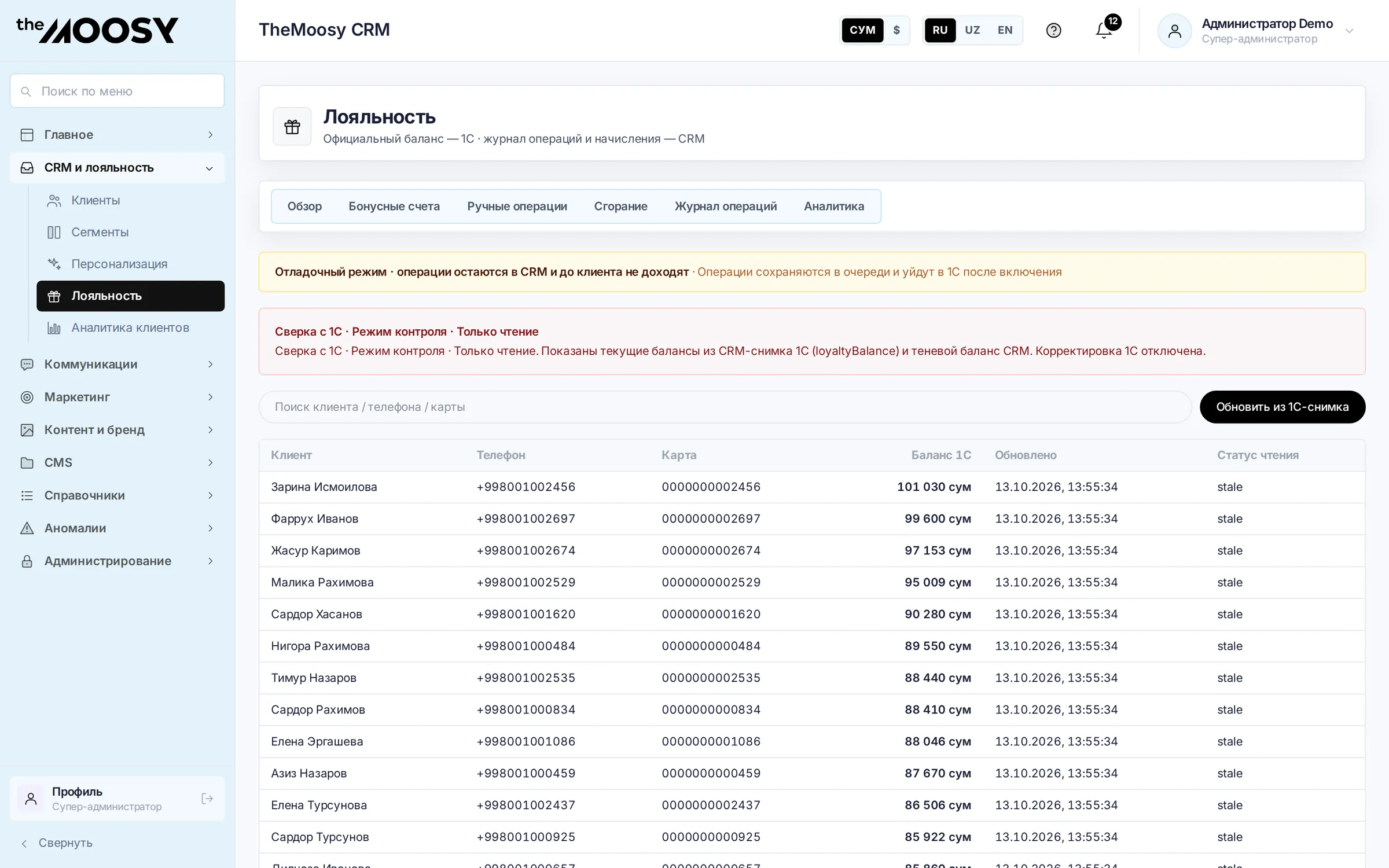Expand the Администрирование chevron

[x=210, y=561]
